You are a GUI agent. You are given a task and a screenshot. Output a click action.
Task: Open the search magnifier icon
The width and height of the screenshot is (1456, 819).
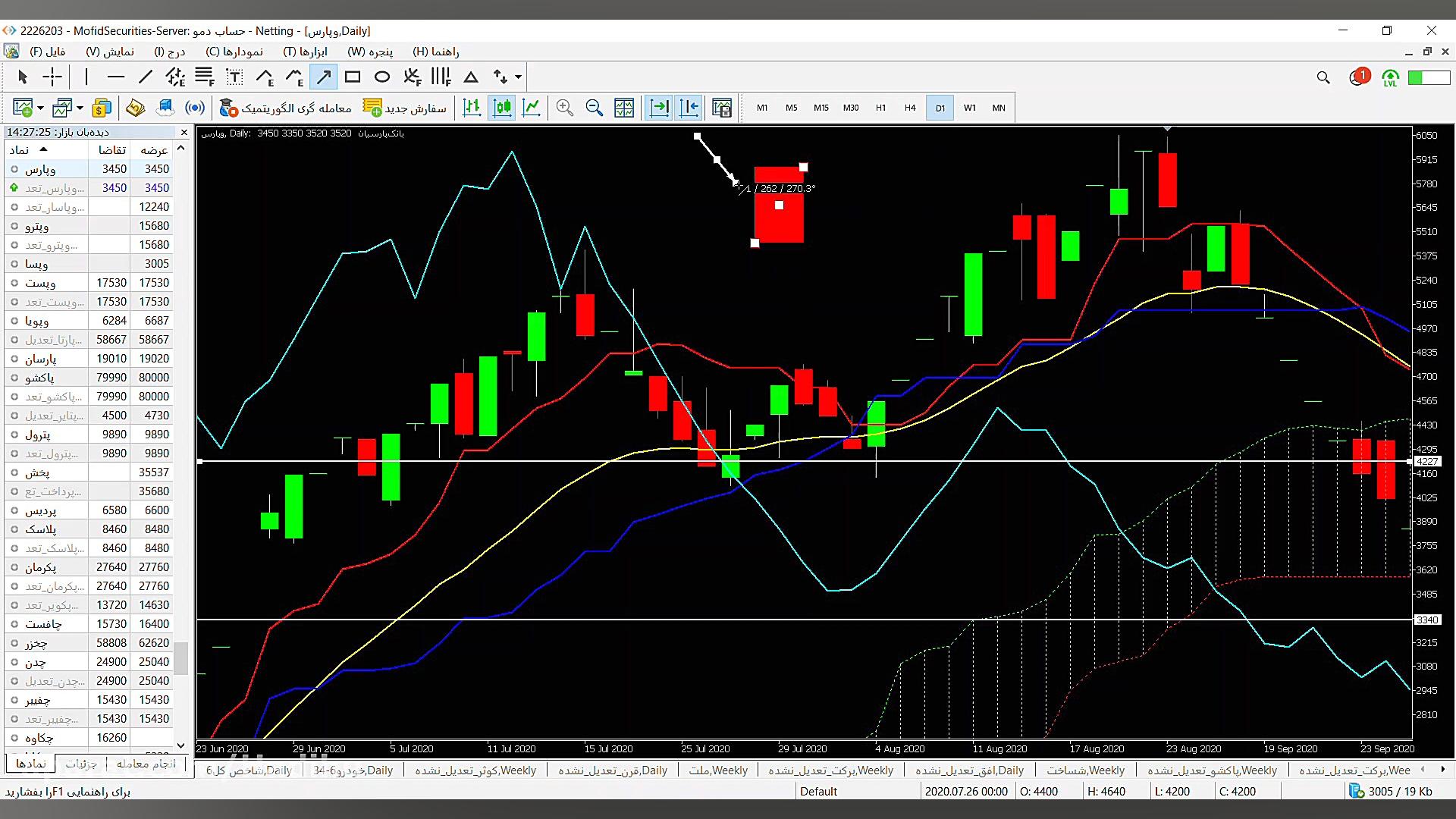1323,77
